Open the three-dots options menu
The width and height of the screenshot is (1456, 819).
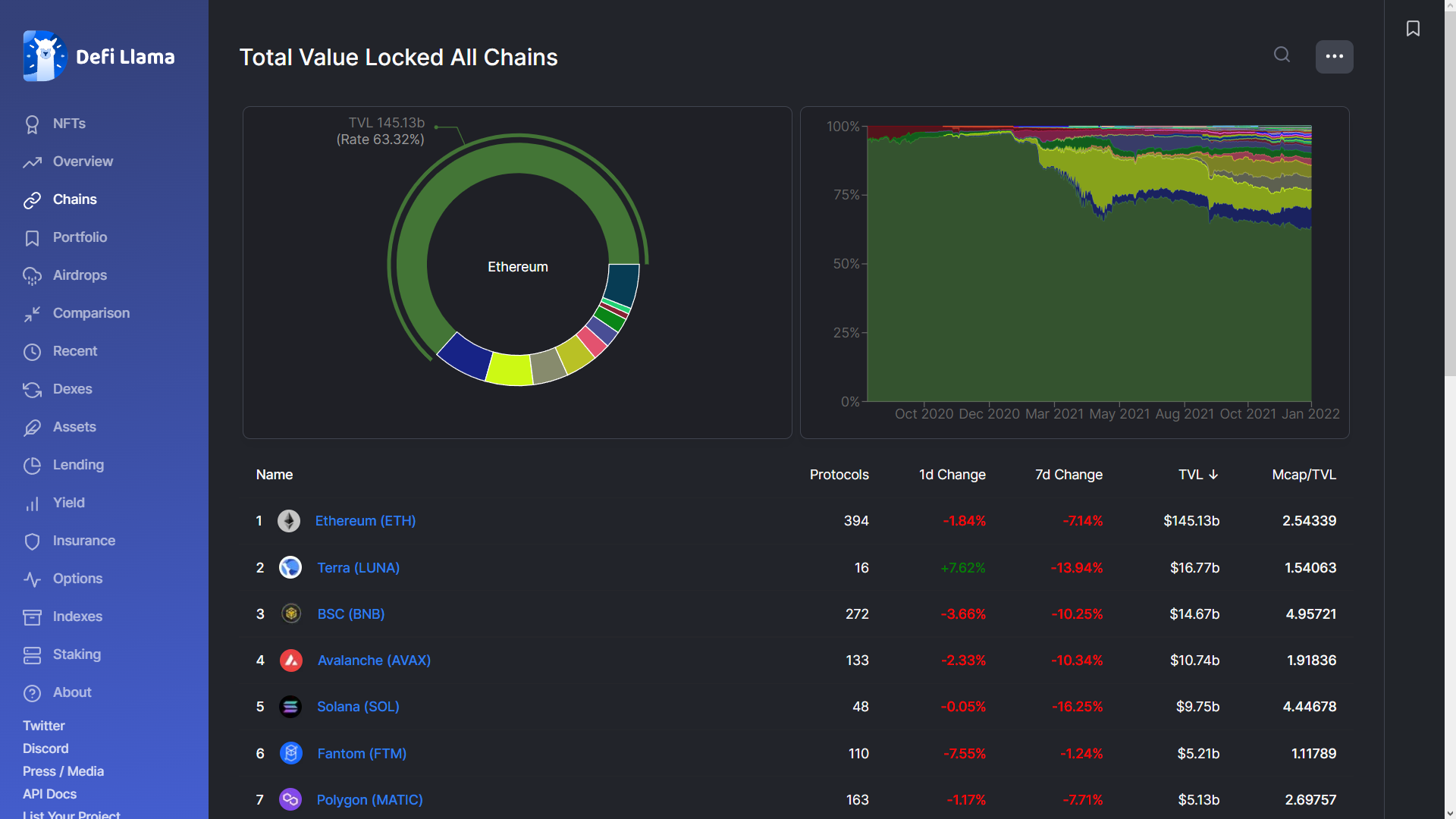[x=1334, y=57]
